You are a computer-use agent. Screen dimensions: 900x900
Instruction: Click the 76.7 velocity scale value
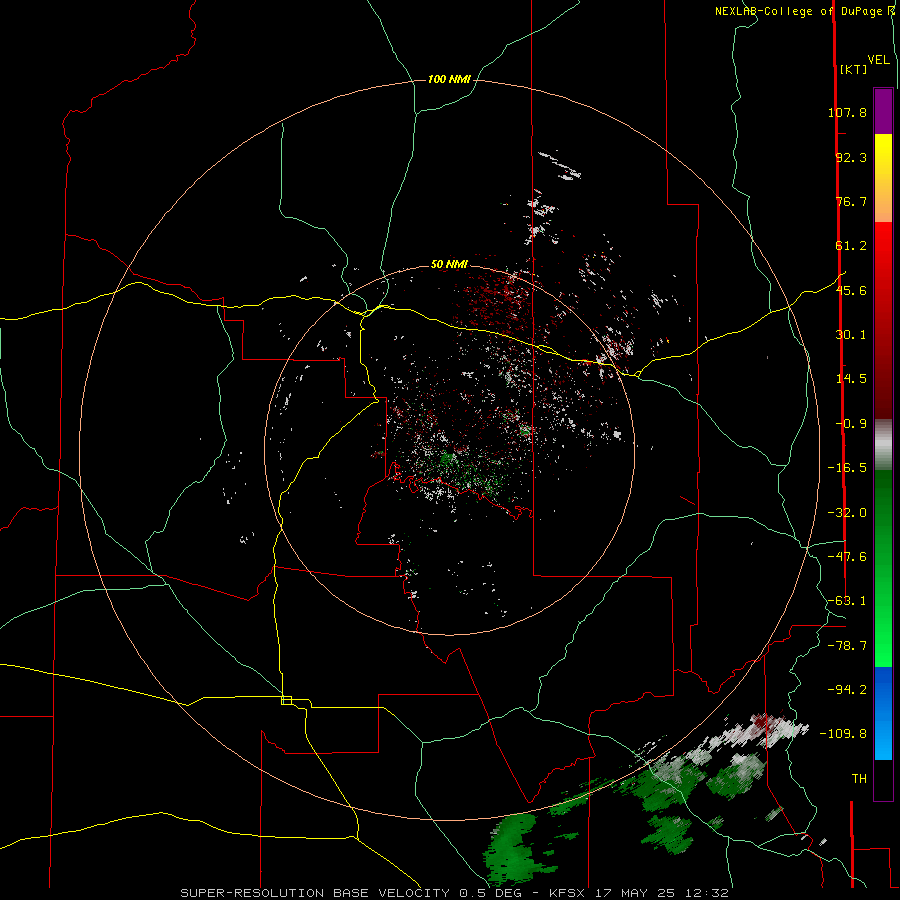pos(851,201)
